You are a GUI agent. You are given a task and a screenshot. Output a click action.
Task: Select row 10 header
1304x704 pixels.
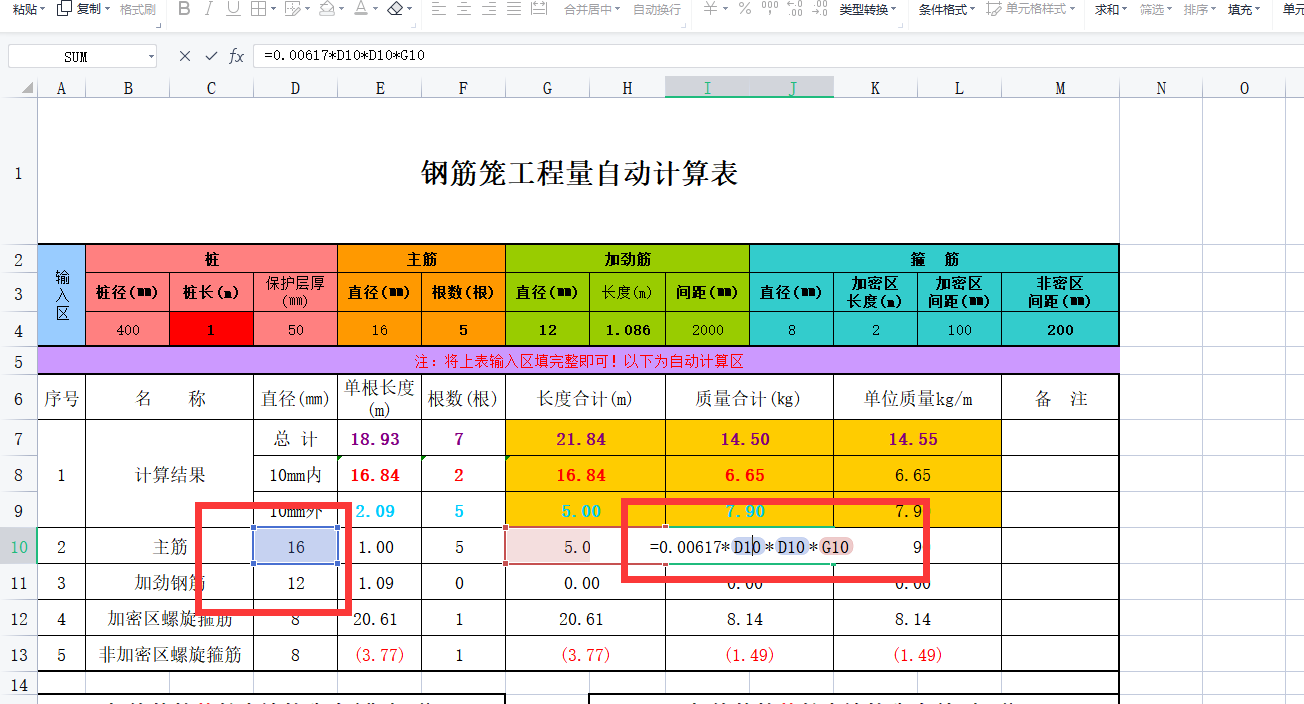18,546
